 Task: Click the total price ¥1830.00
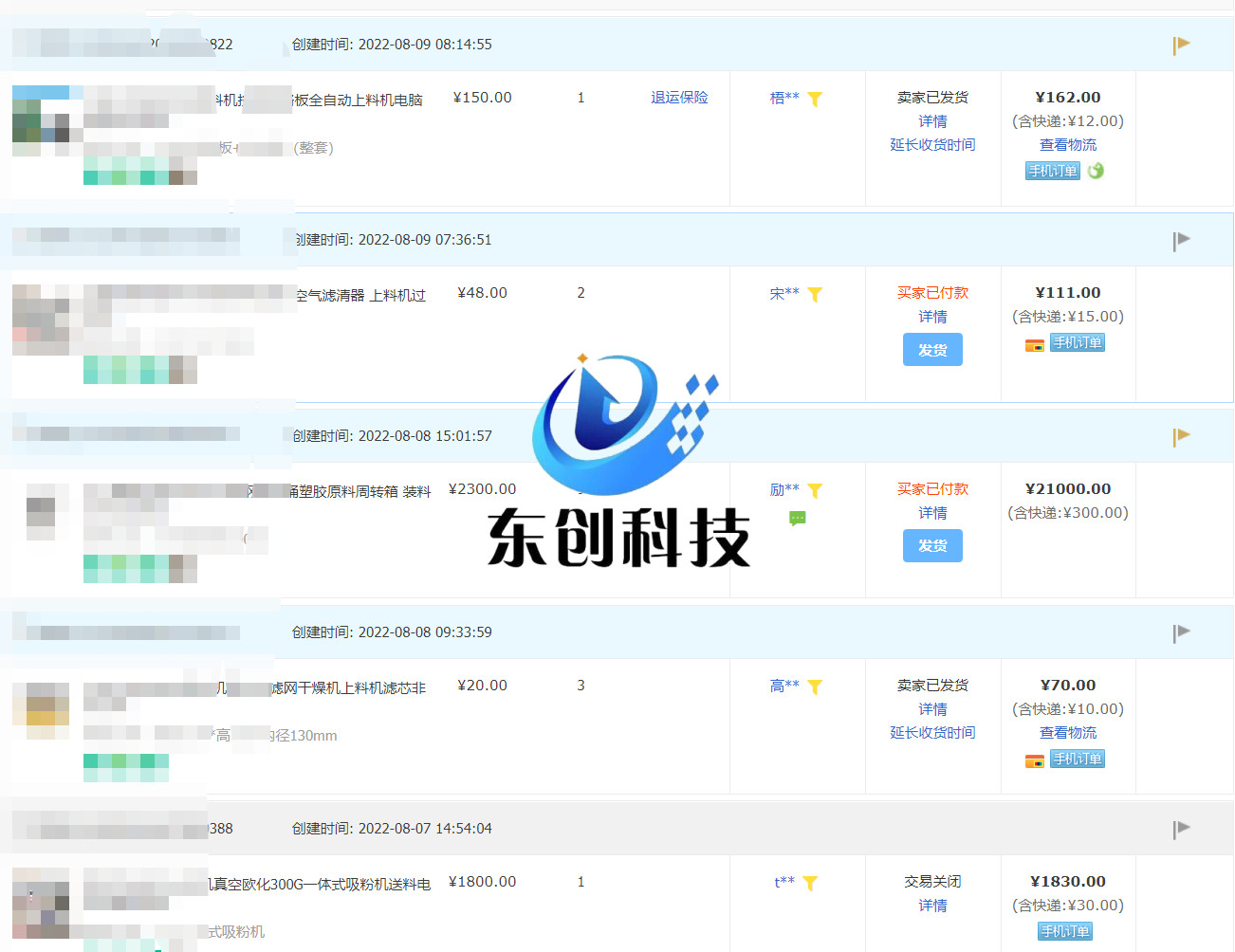tap(1068, 882)
